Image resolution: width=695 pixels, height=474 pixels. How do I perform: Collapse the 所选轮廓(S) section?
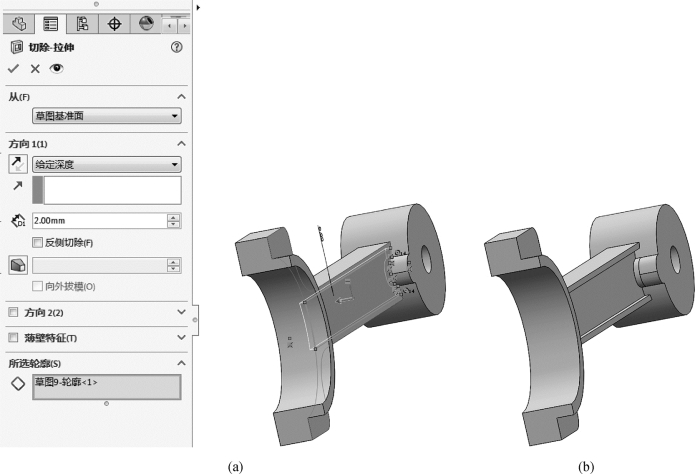click(181, 363)
